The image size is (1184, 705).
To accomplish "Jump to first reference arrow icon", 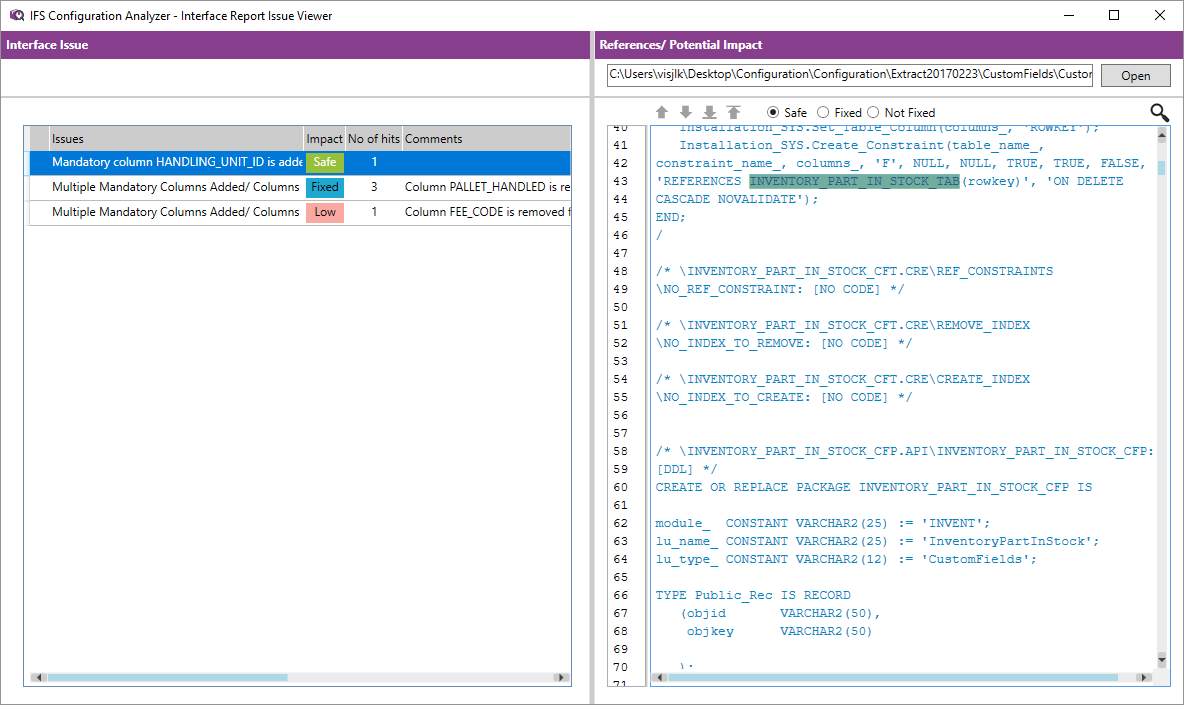I will pos(733,113).
